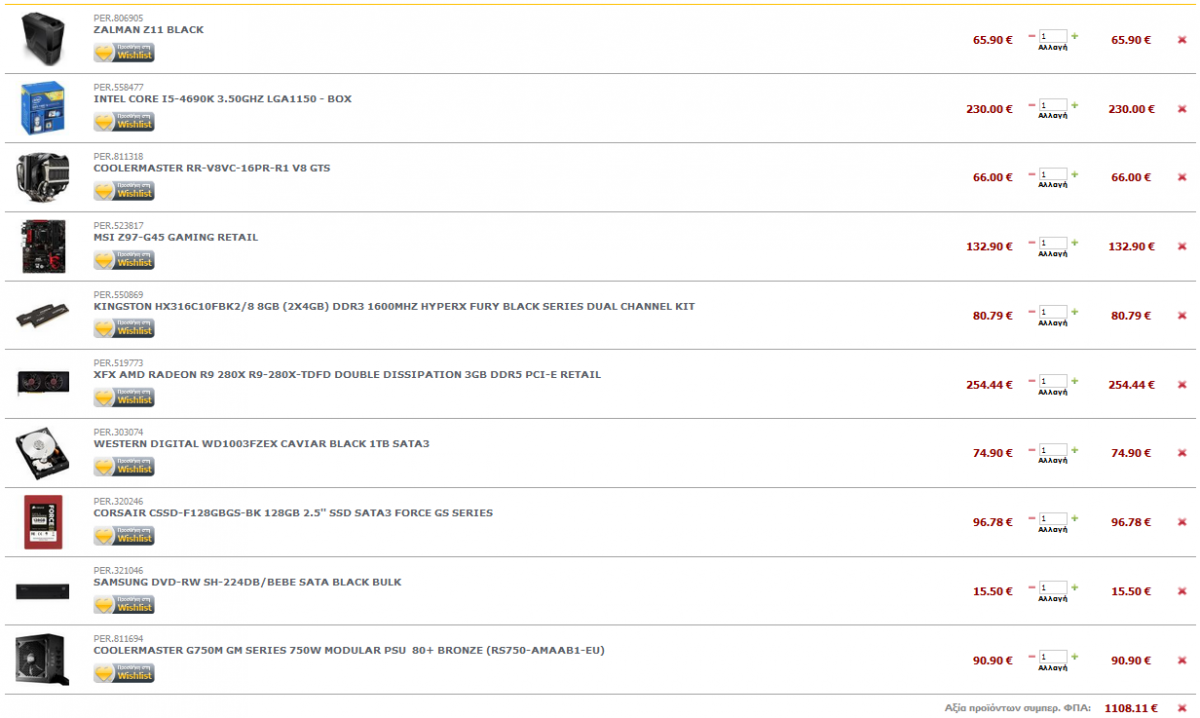Image resolution: width=1200 pixels, height=718 pixels.
Task: Increase Corsair SSD quantity with plus
Action: point(1075,518)
